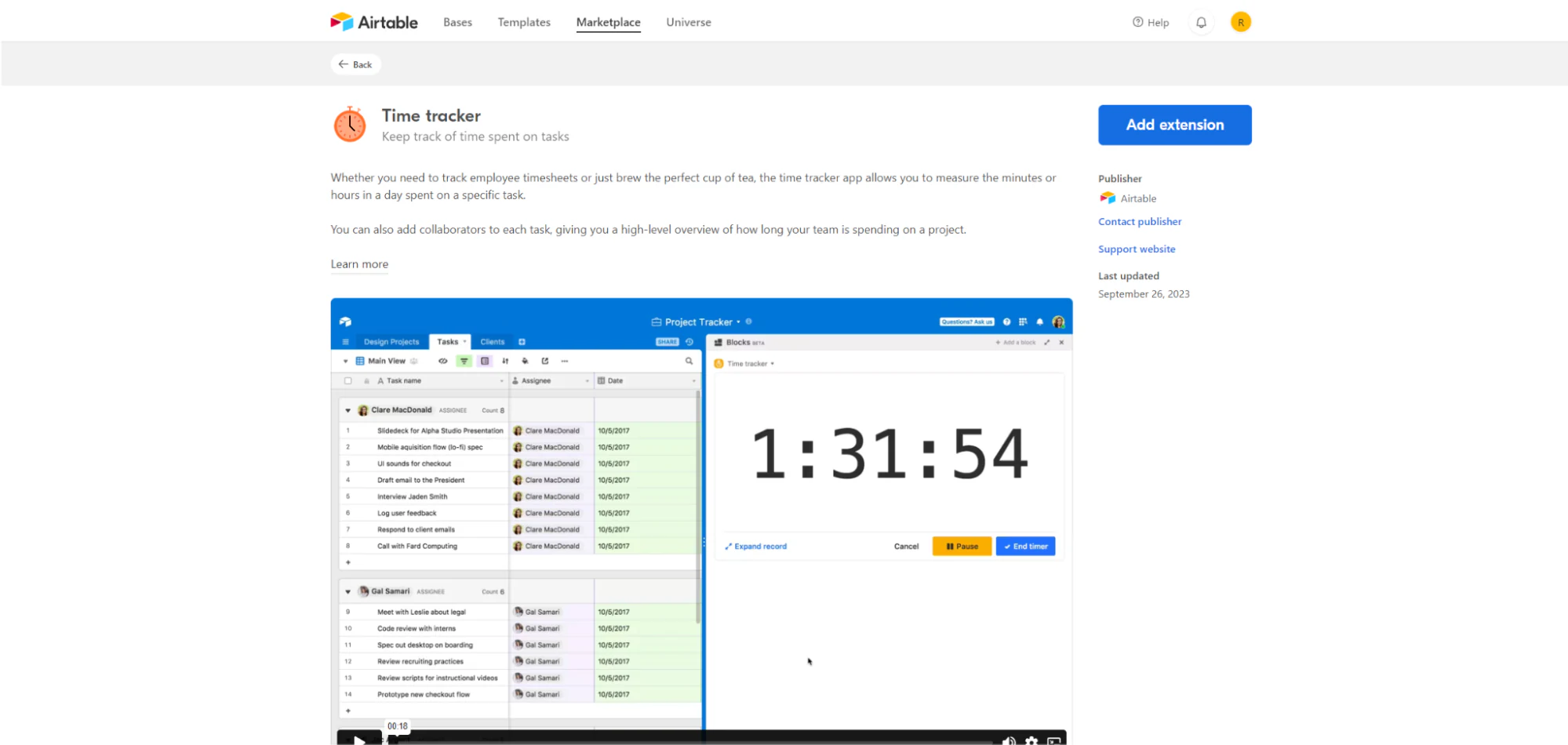This screenshot has width=1568, height=745.
Task: Go to Bases in the top navigation
Action: coord(457,23)
